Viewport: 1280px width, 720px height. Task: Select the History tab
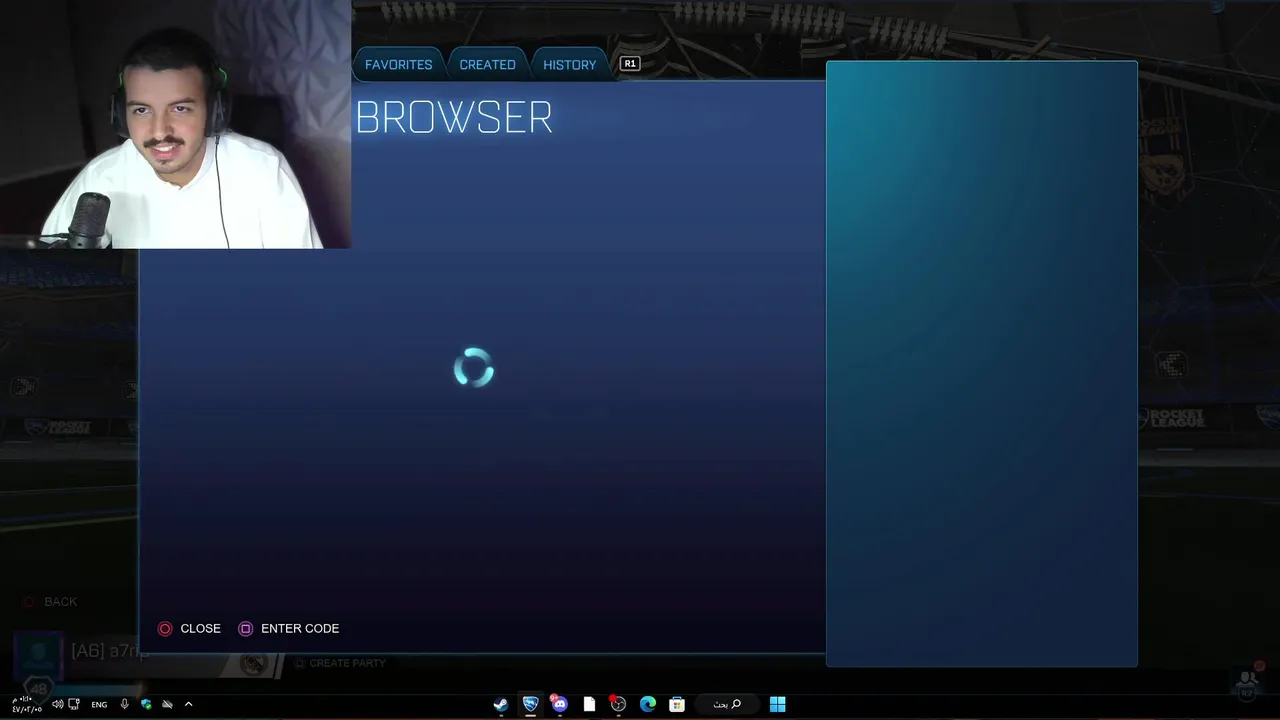[x=569, y=64]
